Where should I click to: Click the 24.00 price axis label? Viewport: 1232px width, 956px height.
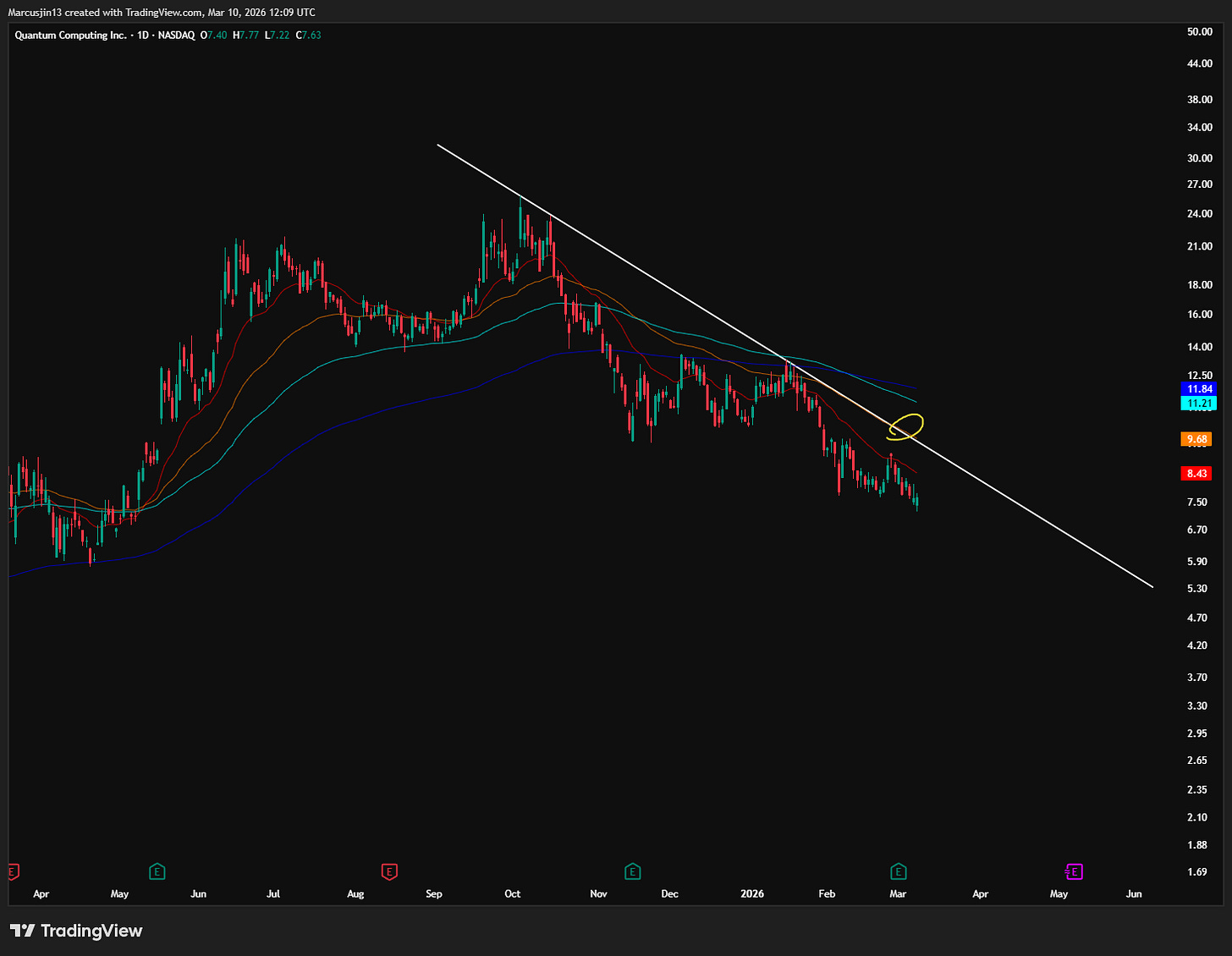[1200, 214]
